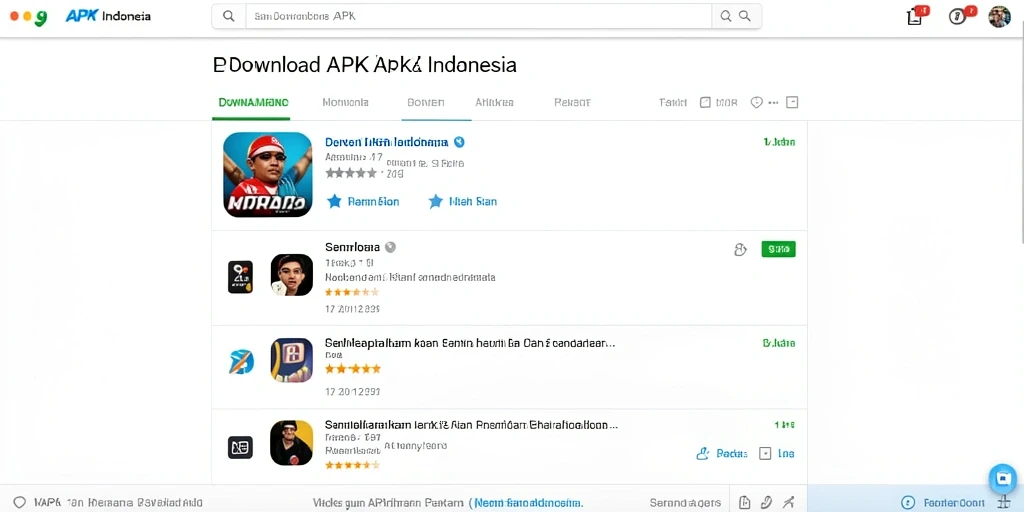
Task: Open the round alert icon with the red badge
Action: [x=961, y=16]
